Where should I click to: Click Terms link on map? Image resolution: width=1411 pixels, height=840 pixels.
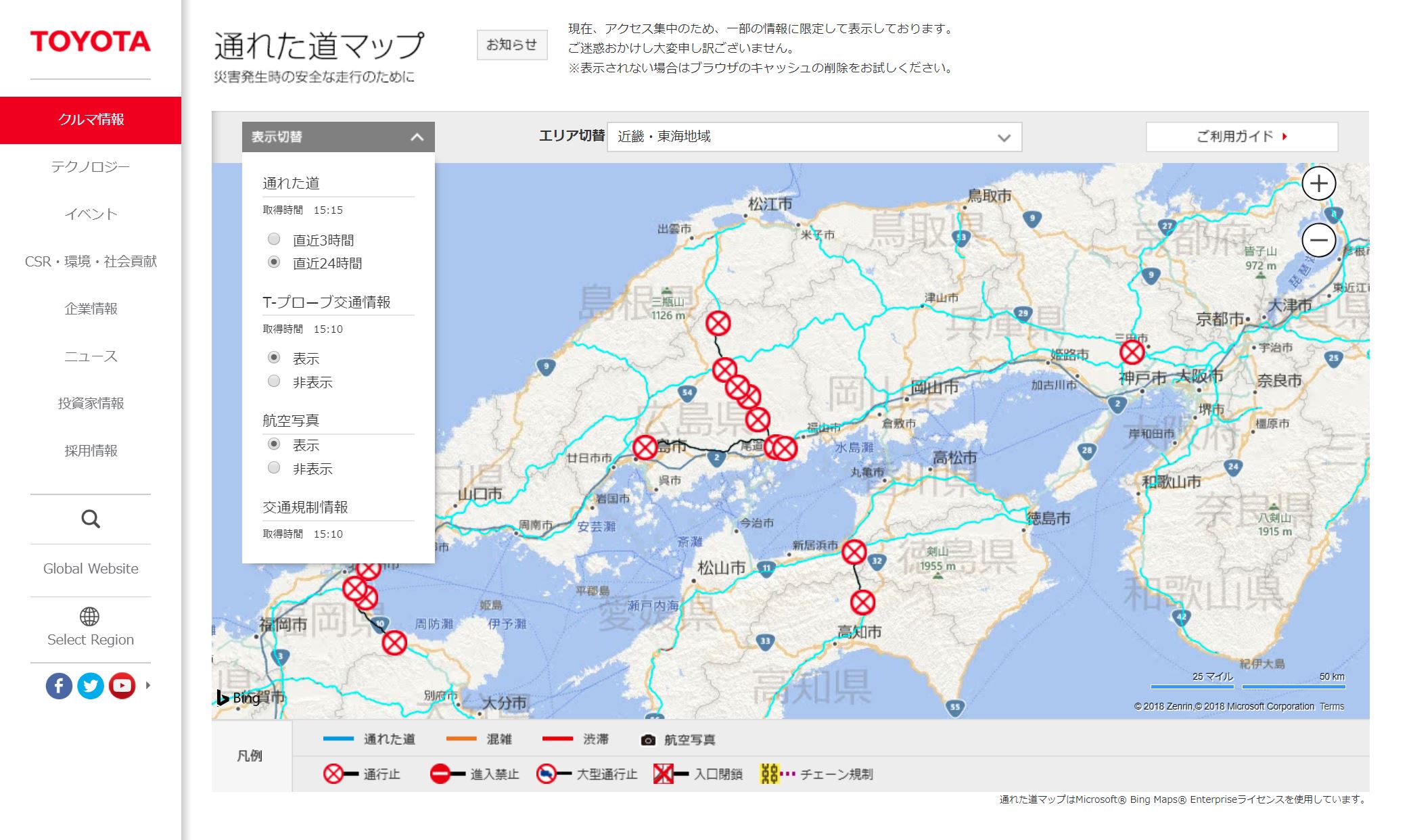coord(1331,706)
